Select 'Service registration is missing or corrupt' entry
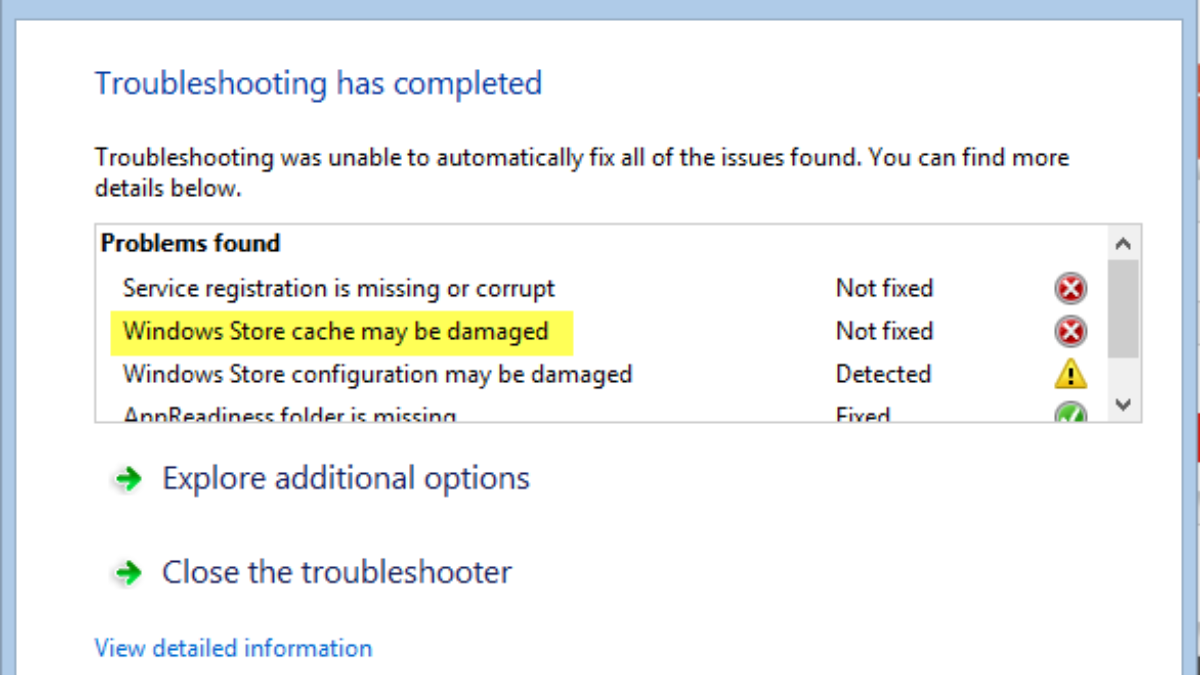Image resolution: width=1200 pixels, height=675 pixels. (338, 289)
